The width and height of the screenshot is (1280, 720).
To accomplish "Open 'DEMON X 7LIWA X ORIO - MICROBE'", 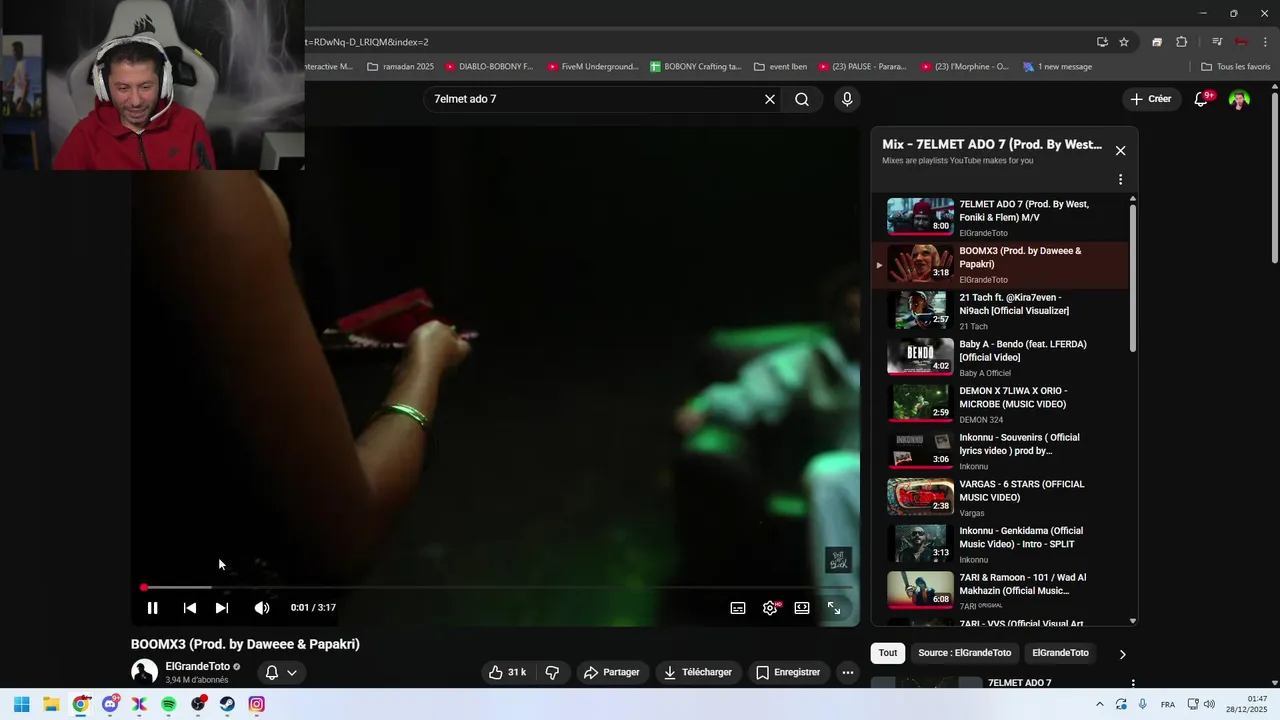I will (1000, 405).
